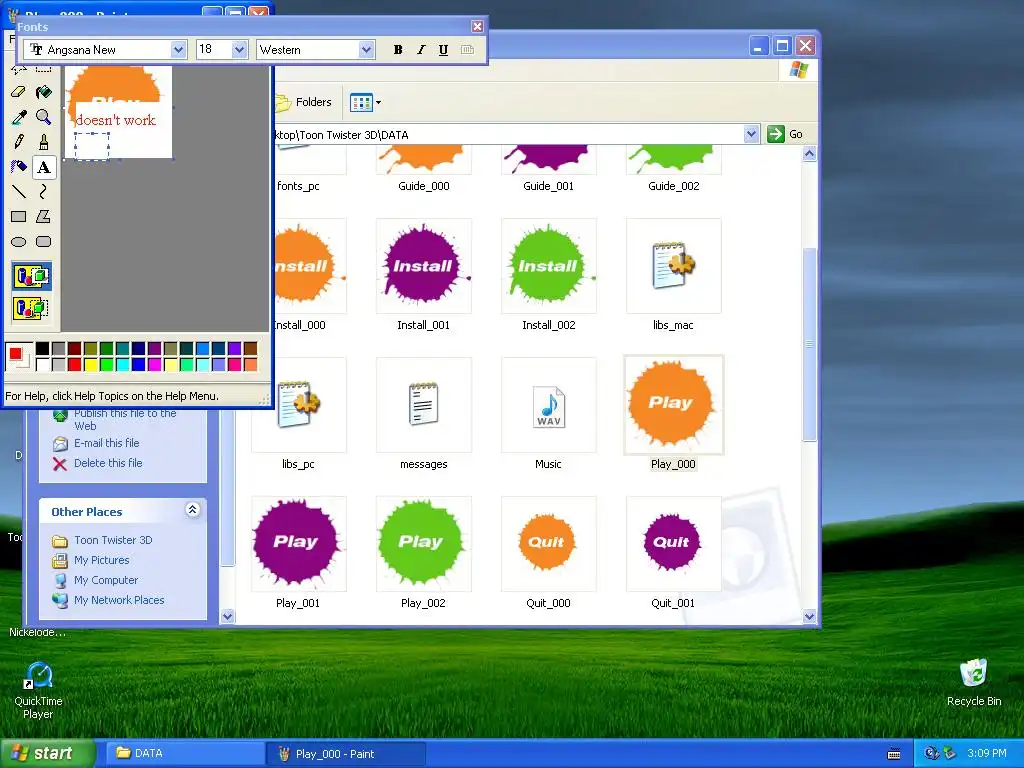Pick the black color swatch
Viewport: 1024px width, 768px height.
42,349
